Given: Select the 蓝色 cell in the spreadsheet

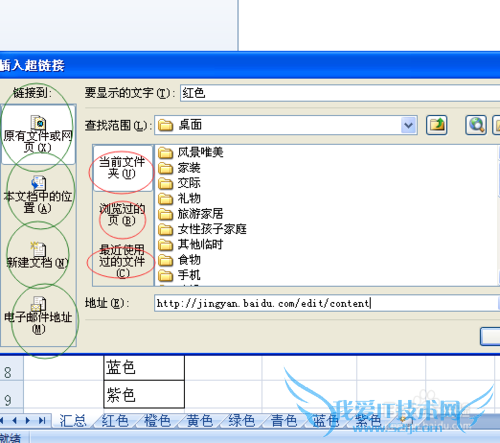Looking at the screenshot, I should (144, 367).
